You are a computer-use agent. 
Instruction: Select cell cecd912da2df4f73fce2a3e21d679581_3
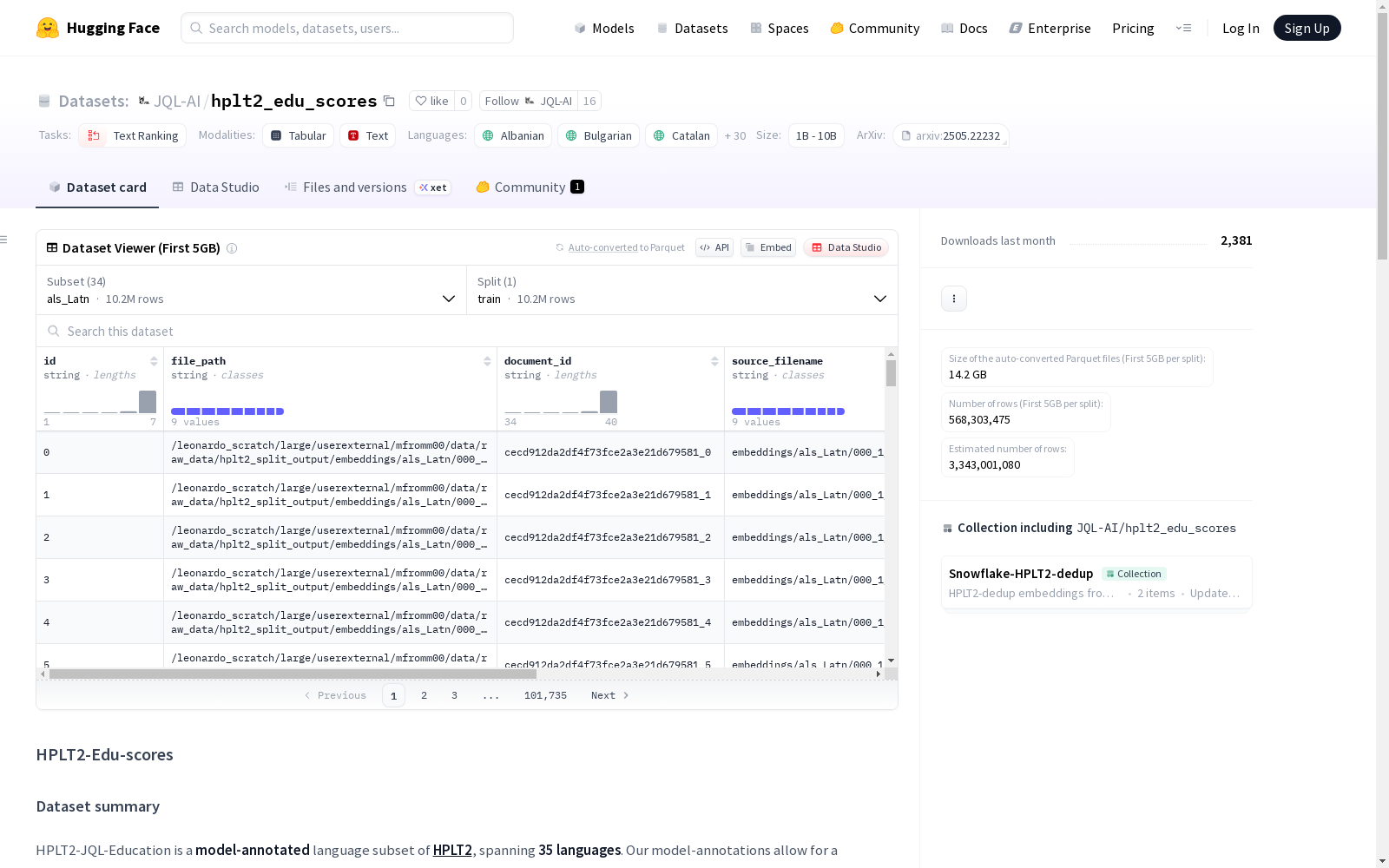[608, 580]
